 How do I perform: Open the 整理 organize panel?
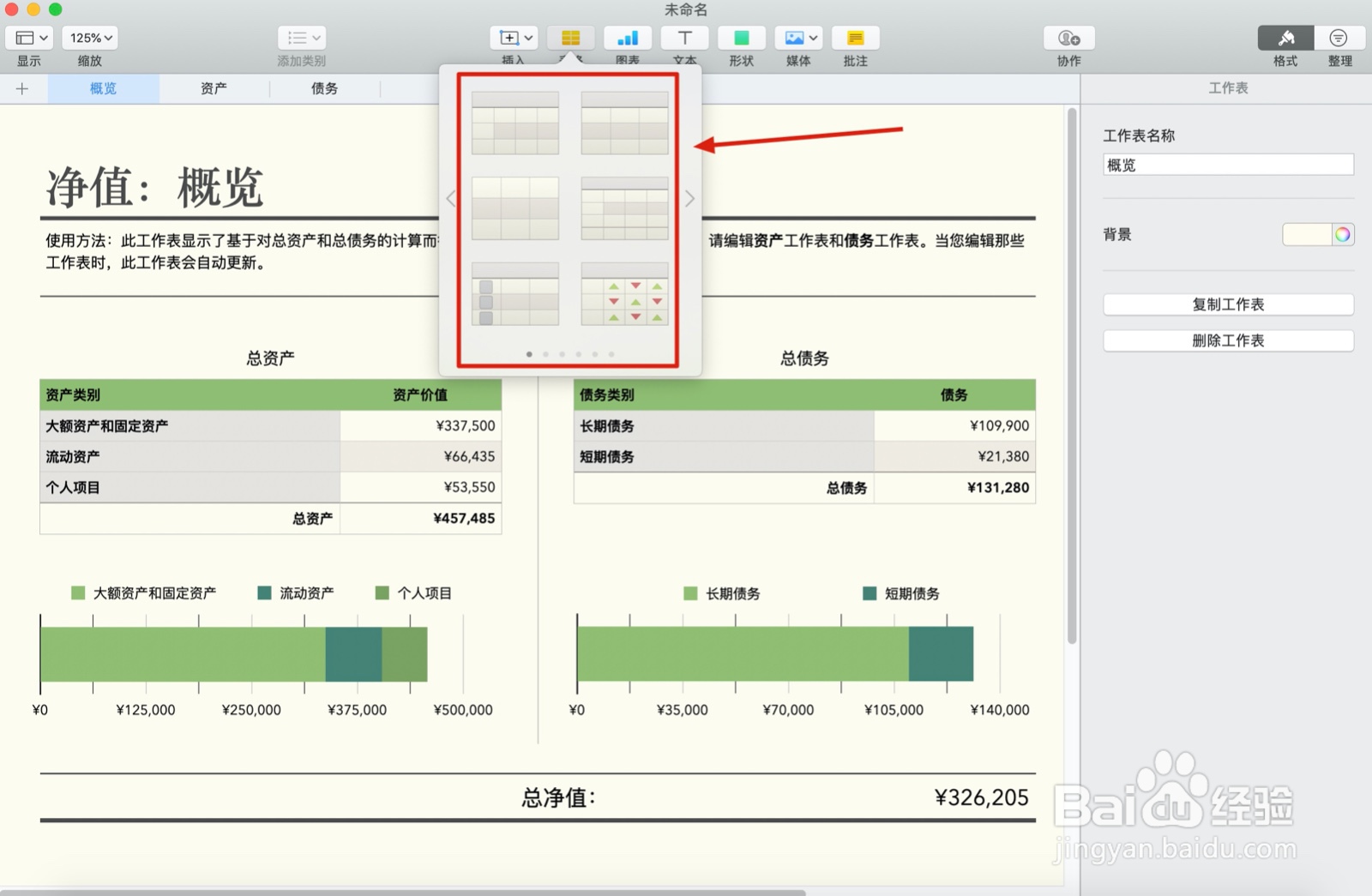(1338, 38)
